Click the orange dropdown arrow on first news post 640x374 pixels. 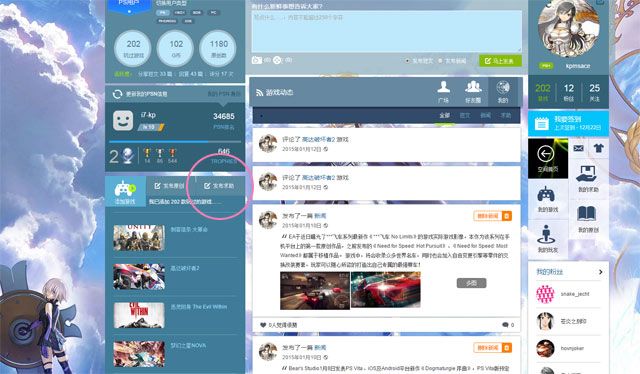point(507,216)
